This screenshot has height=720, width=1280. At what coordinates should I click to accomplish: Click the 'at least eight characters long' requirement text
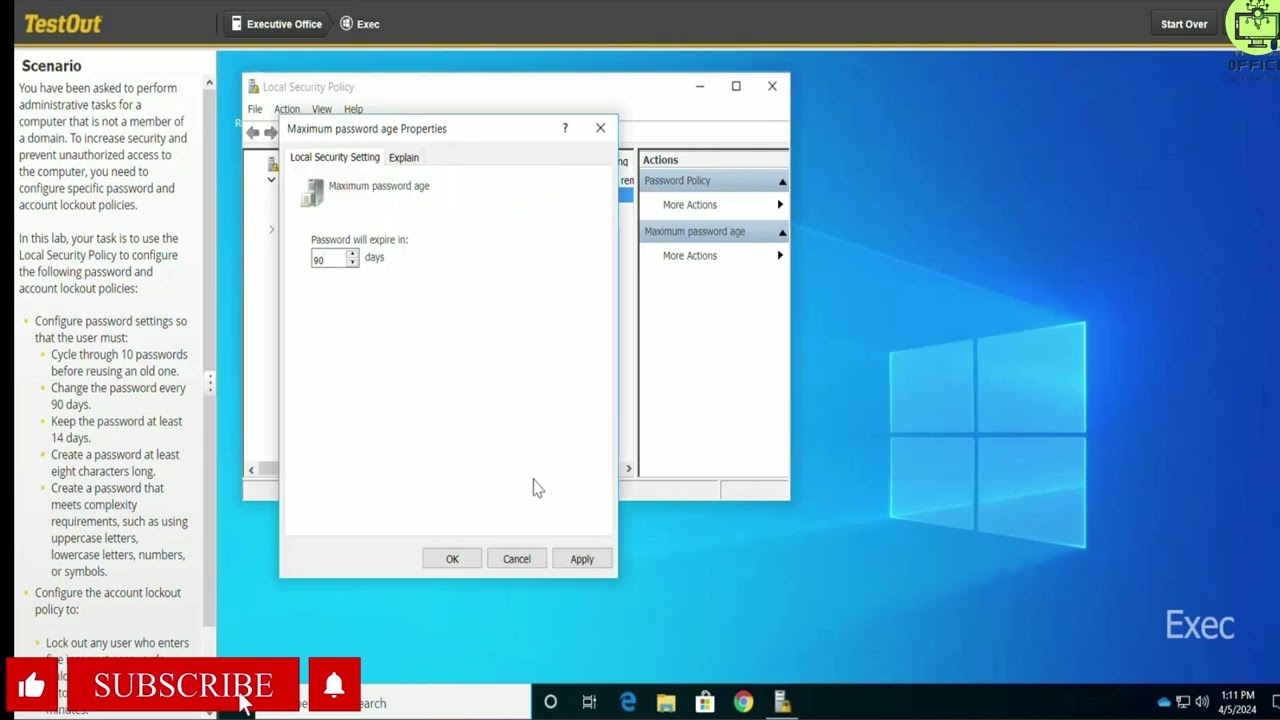pos(115,463)
